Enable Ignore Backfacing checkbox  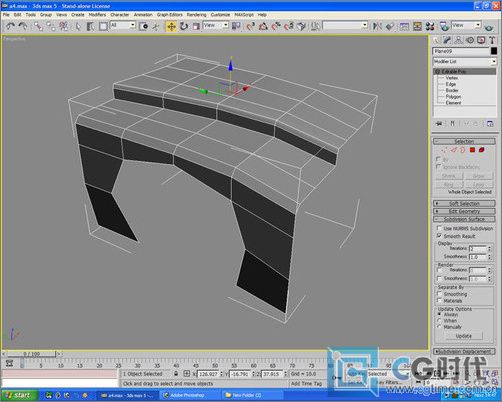(x=439, y=166)
